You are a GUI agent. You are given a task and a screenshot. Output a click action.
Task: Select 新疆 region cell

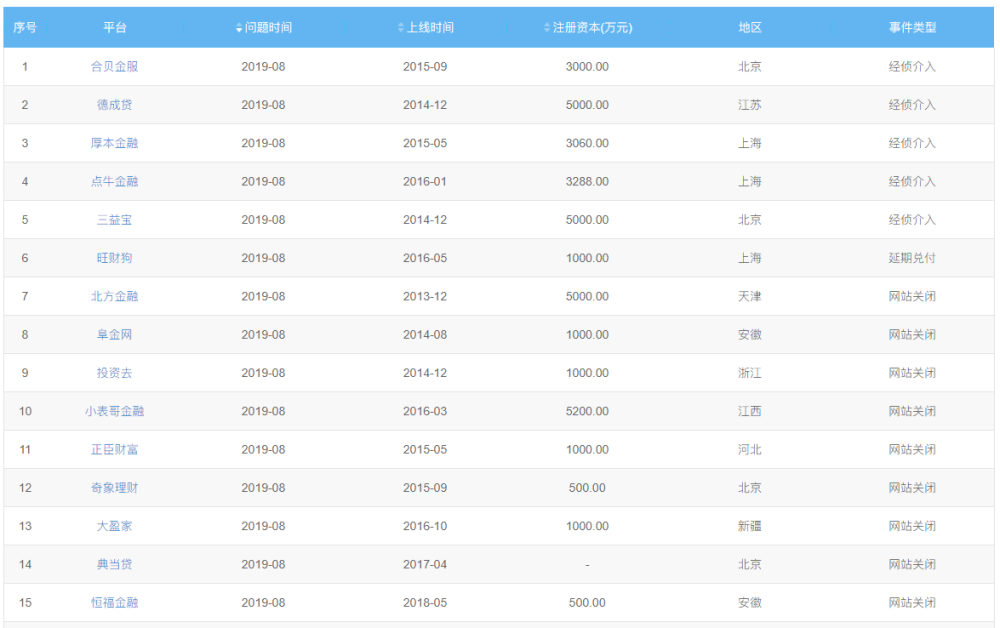click(x=750, y=526)
